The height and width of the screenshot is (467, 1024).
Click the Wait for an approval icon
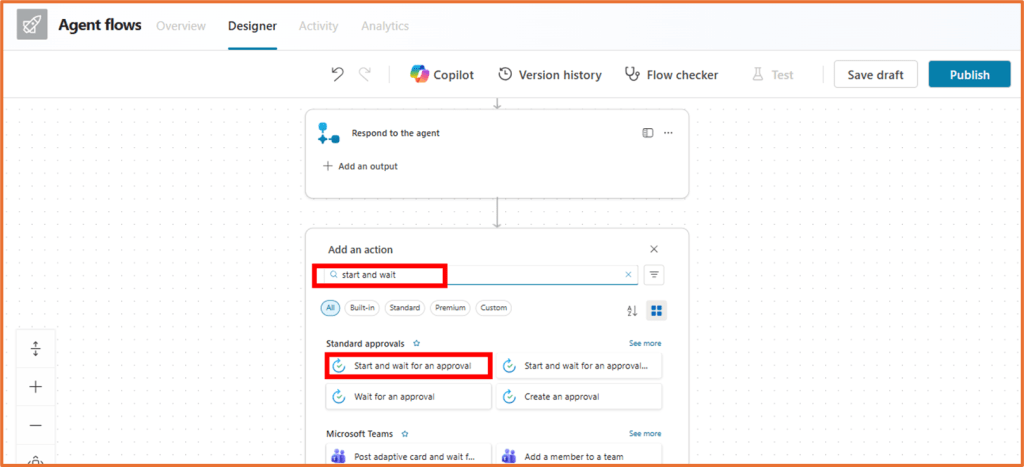pyautogui.click(x=338, y=396)
